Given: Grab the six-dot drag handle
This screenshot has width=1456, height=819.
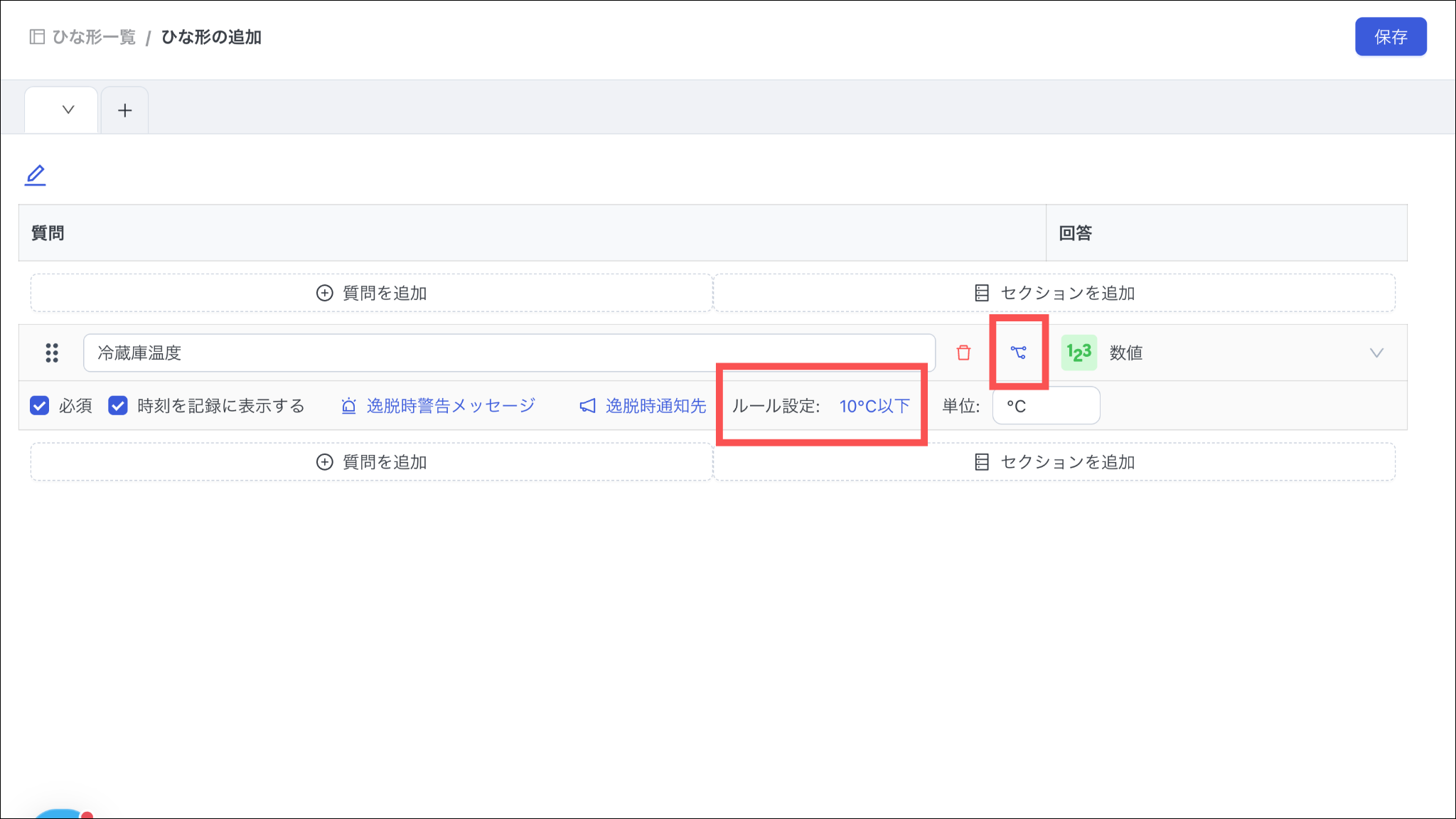Looking at the screenshot, I should (x=52, y=353).
